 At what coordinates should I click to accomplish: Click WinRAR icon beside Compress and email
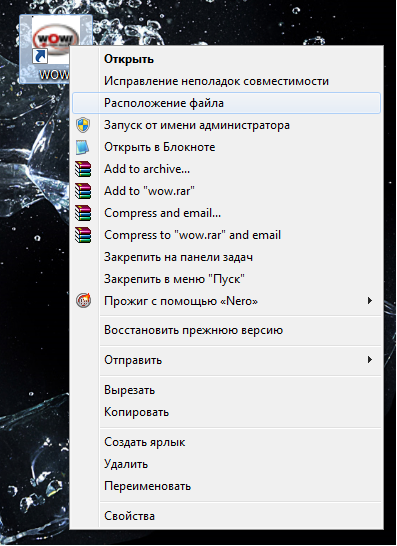83,213
